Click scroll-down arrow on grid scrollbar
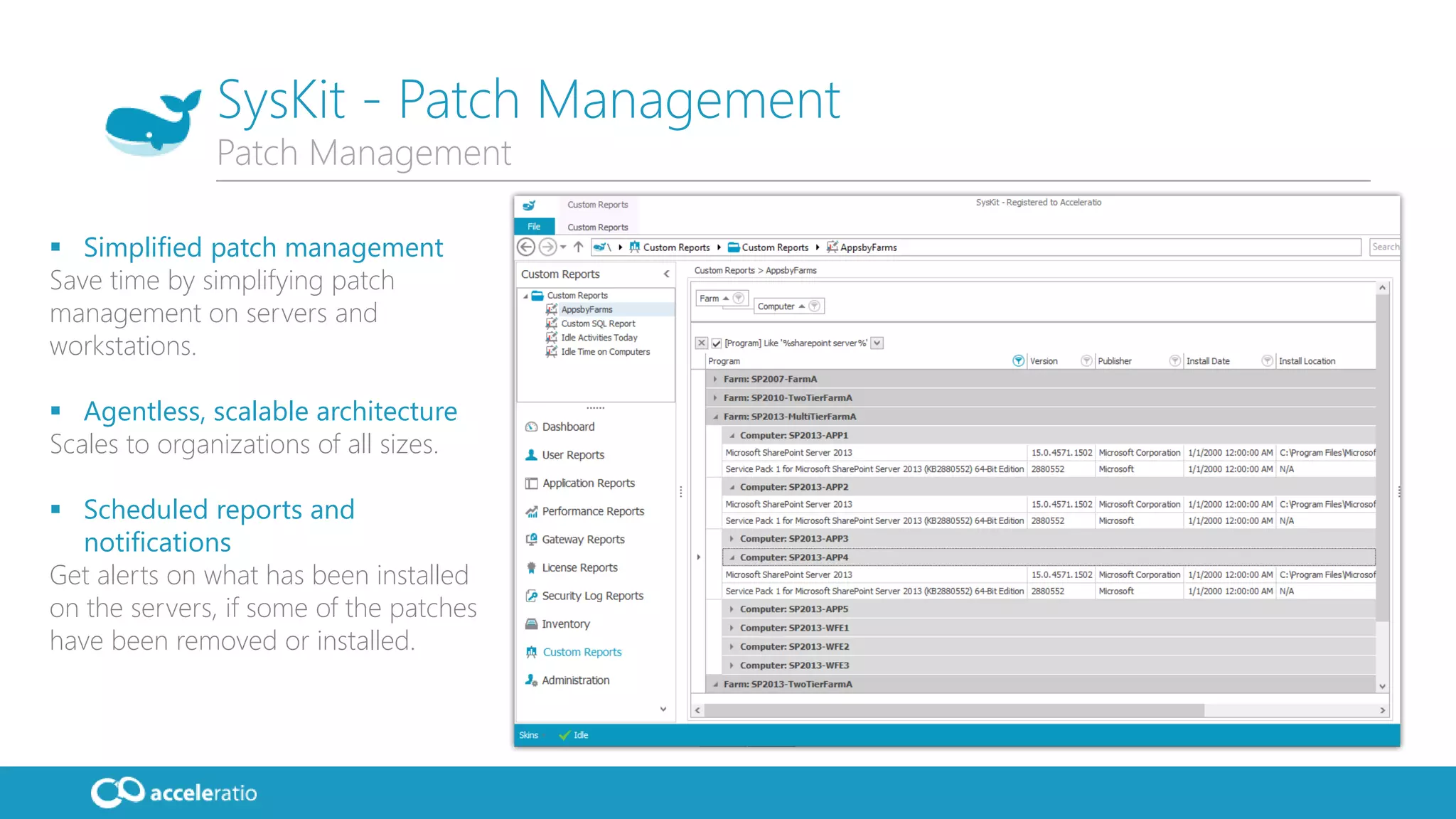The image size is (1456, 819). point(1382,686)
